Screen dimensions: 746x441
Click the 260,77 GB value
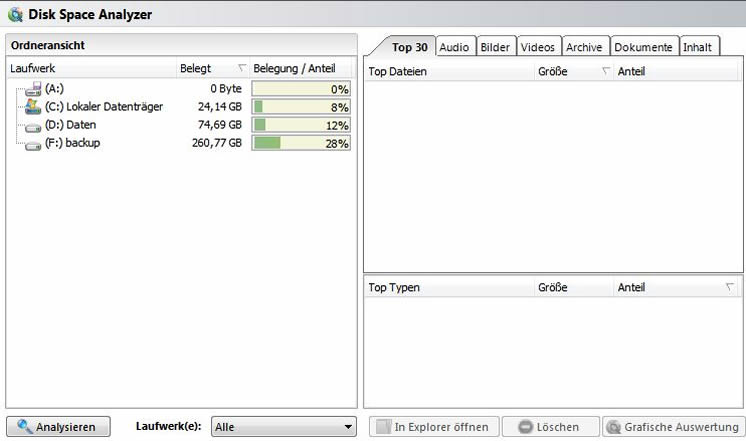tap(217, 143)
